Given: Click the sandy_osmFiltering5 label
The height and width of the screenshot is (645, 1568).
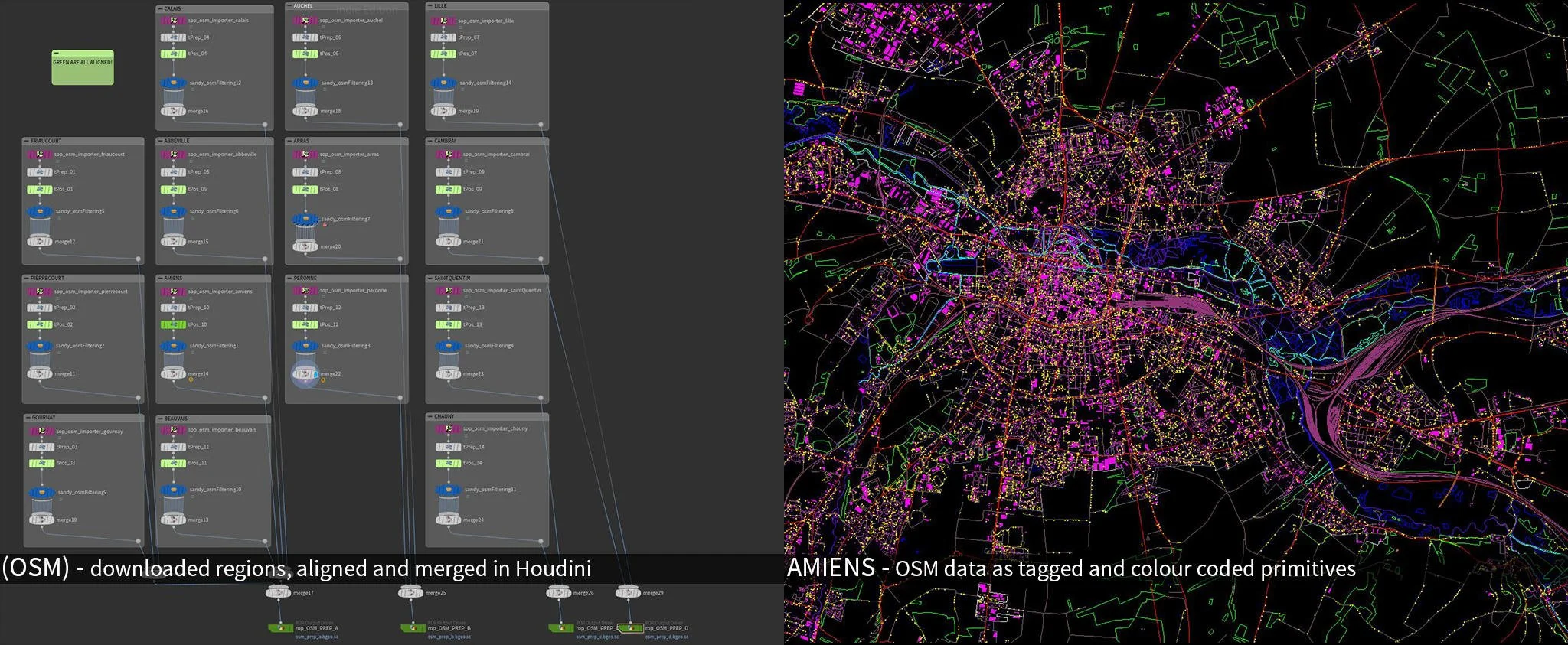Looking at the screenshot, I should click(x=80, y=211).
